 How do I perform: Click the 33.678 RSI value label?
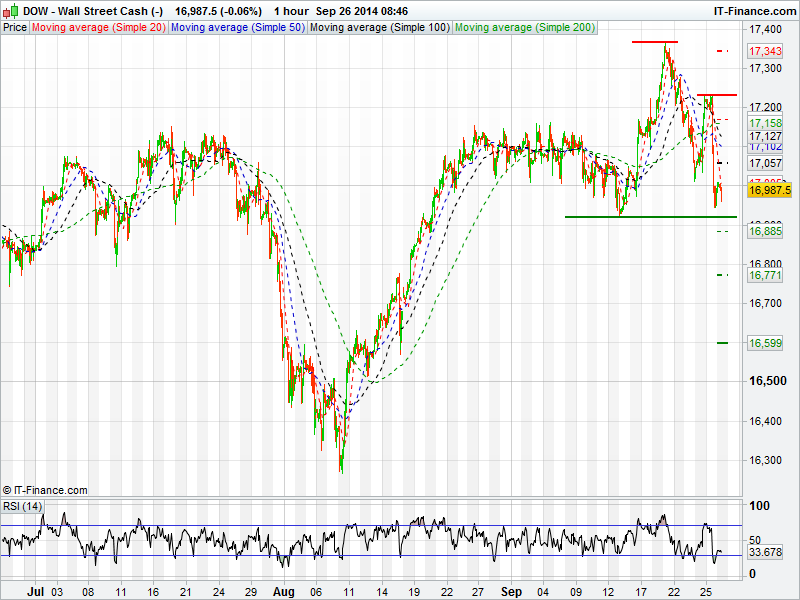[765, 552]
